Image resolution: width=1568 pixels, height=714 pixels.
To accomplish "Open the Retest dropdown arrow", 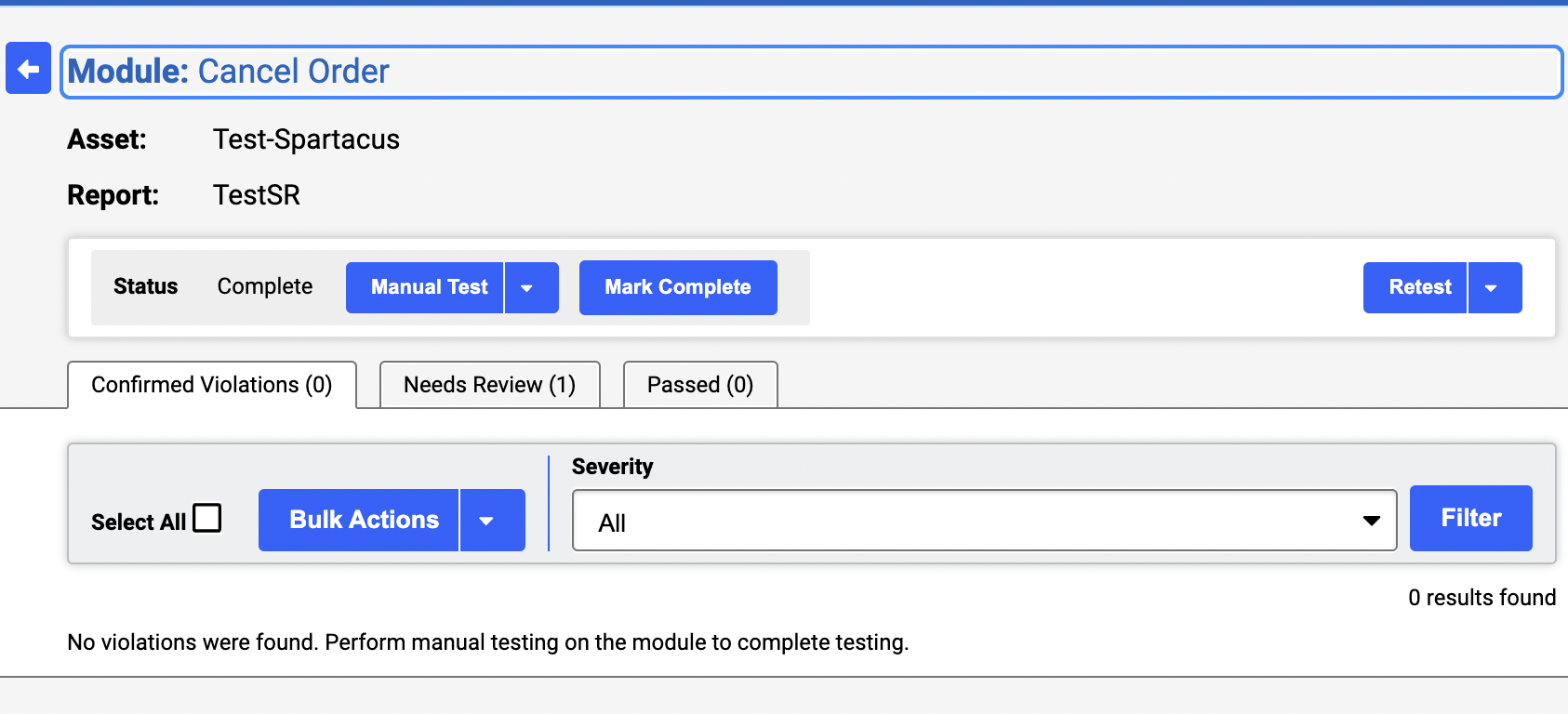I will (x=1495, y=287).
